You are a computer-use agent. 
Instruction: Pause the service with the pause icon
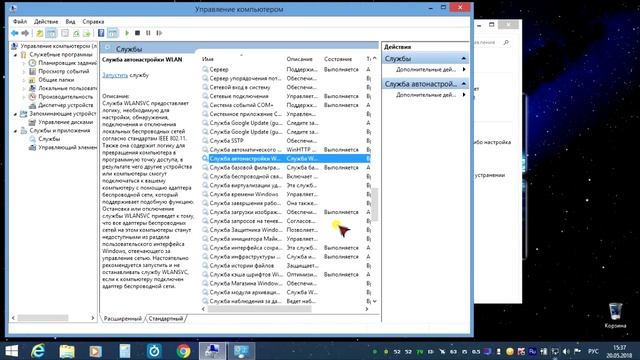[148, 33]
